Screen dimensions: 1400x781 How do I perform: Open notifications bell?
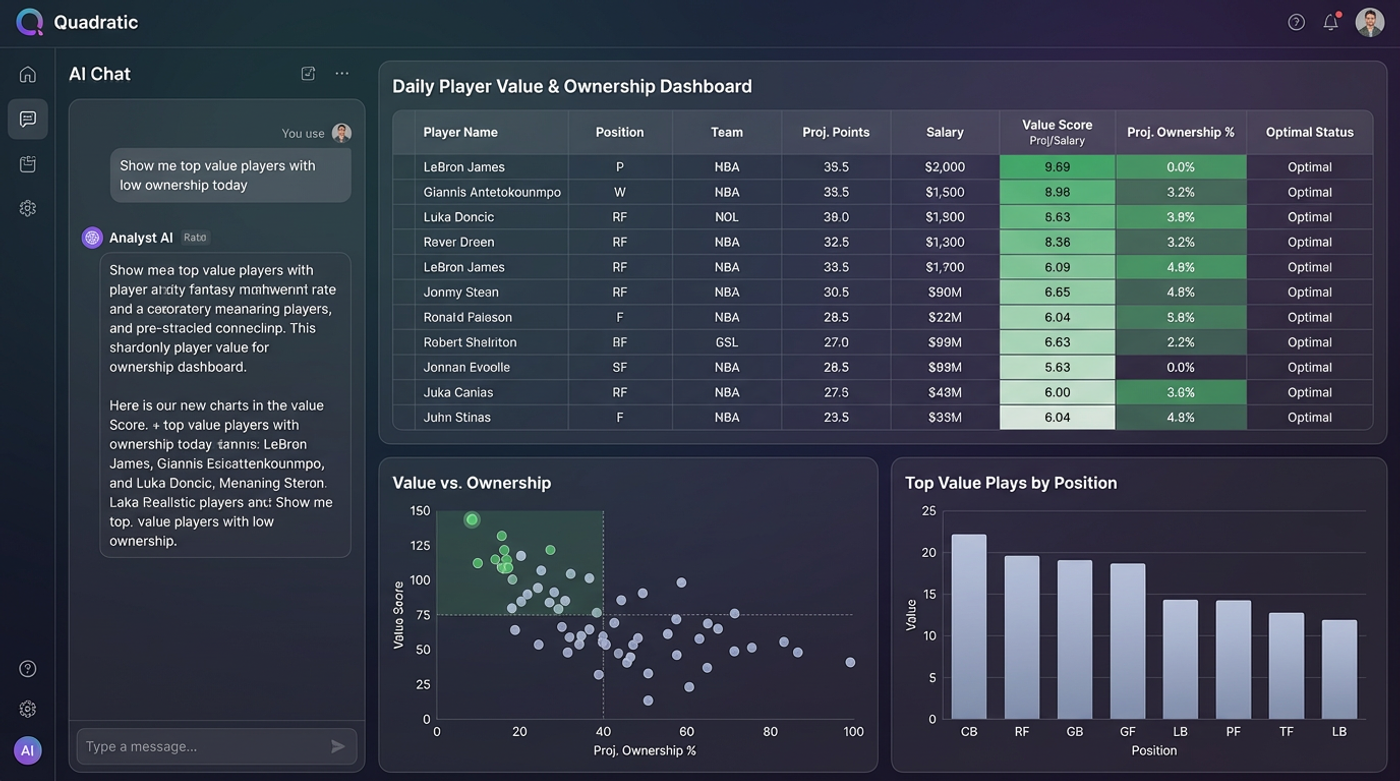[x=1331, y=22]
